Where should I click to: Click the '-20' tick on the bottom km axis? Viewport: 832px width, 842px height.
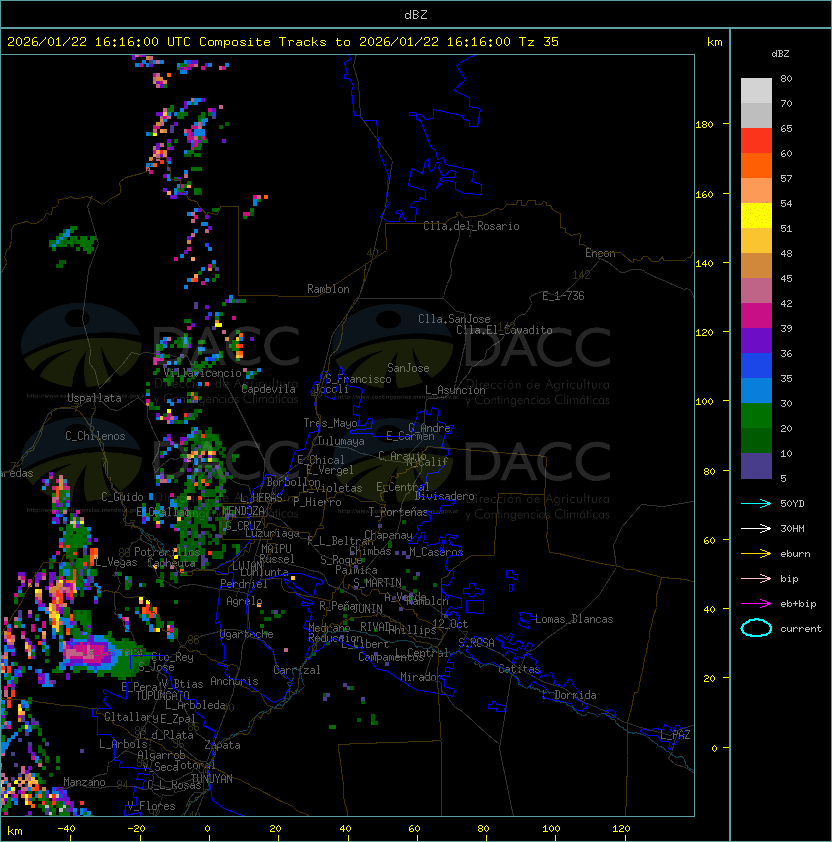pyautogui.click(x=136, y=829)
